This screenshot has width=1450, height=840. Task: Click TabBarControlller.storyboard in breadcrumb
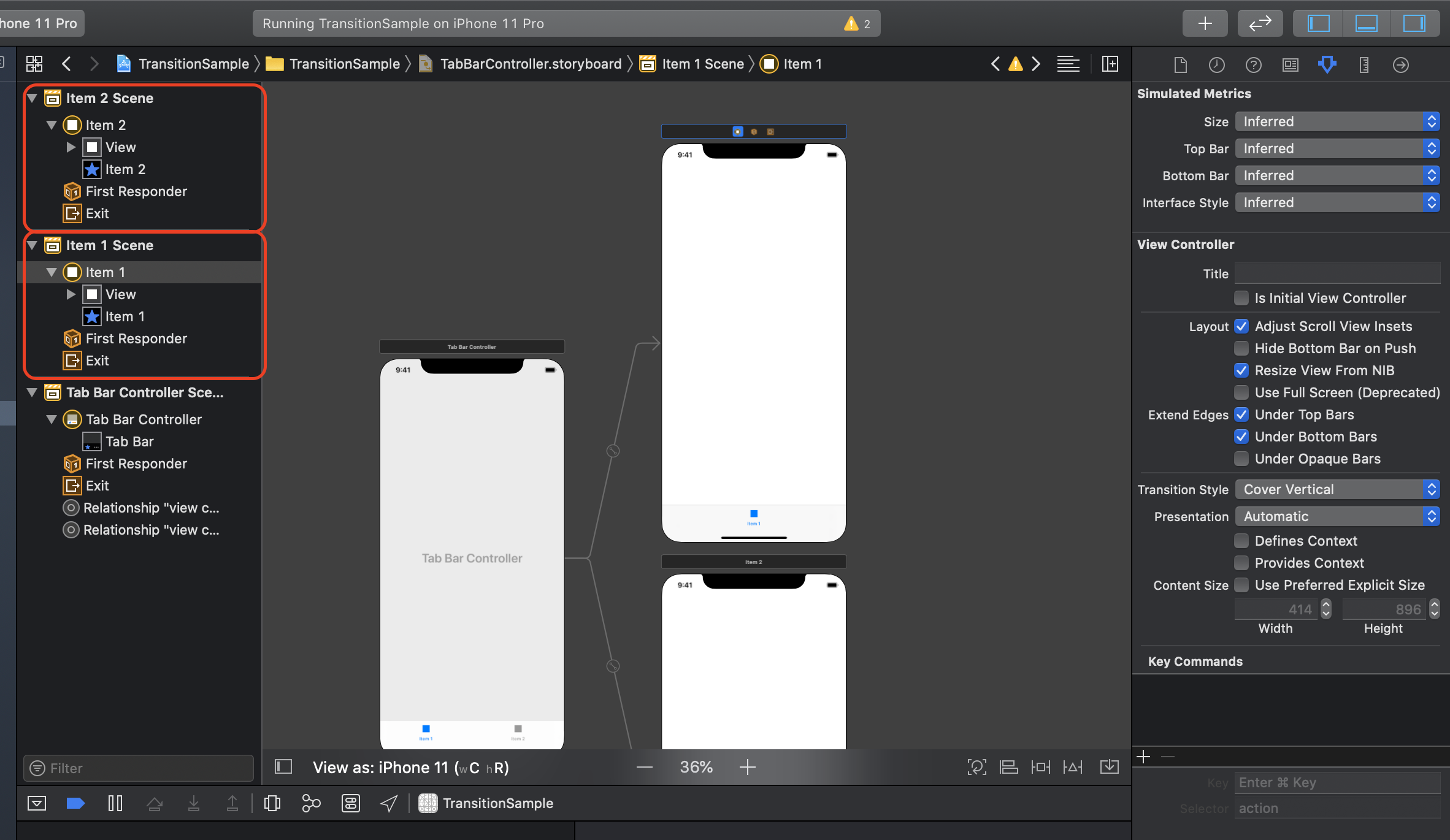[x=531, y=64]
